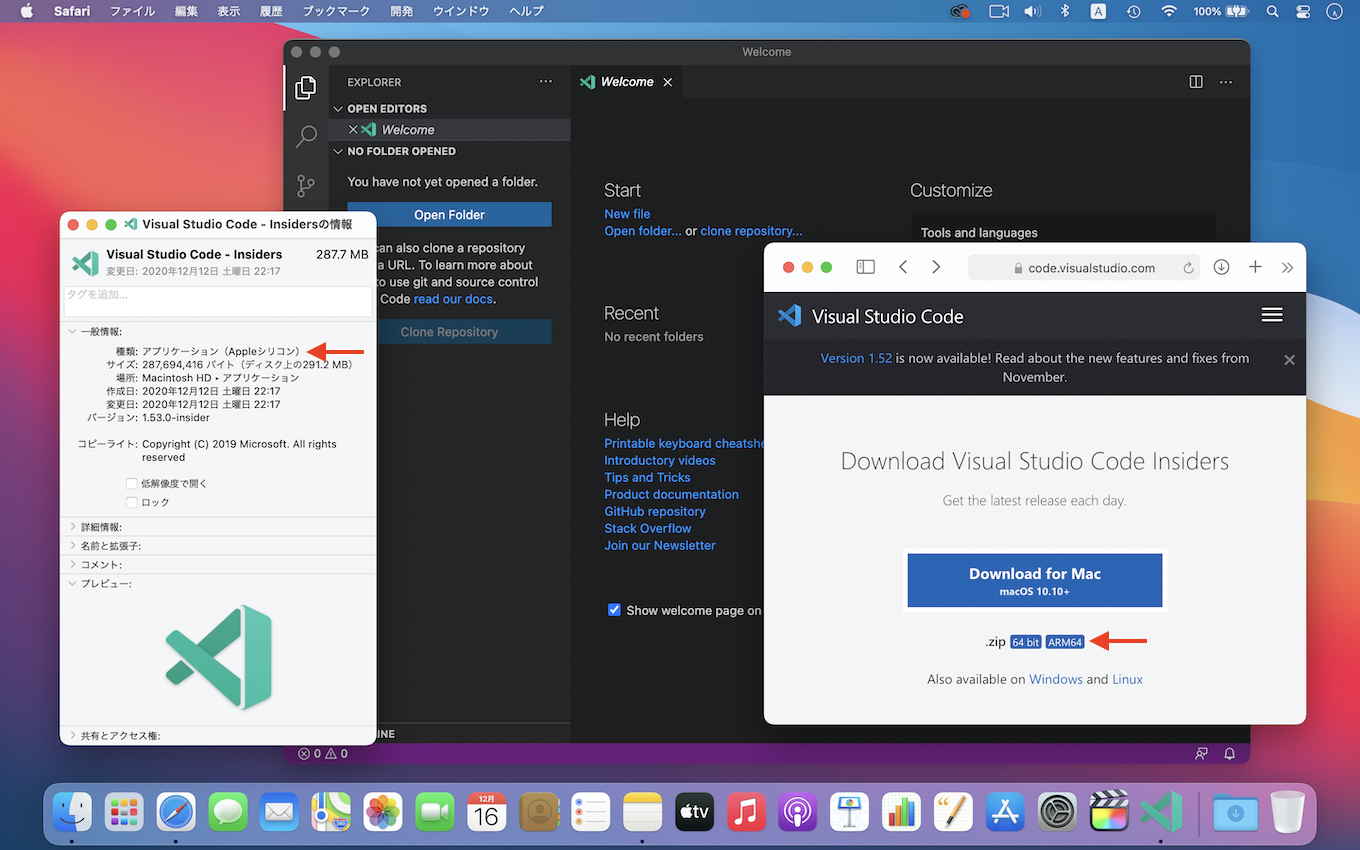Open the Explorer view in activity bar
The height and width of the screenshot is (850, 1360).
(306, 88)
